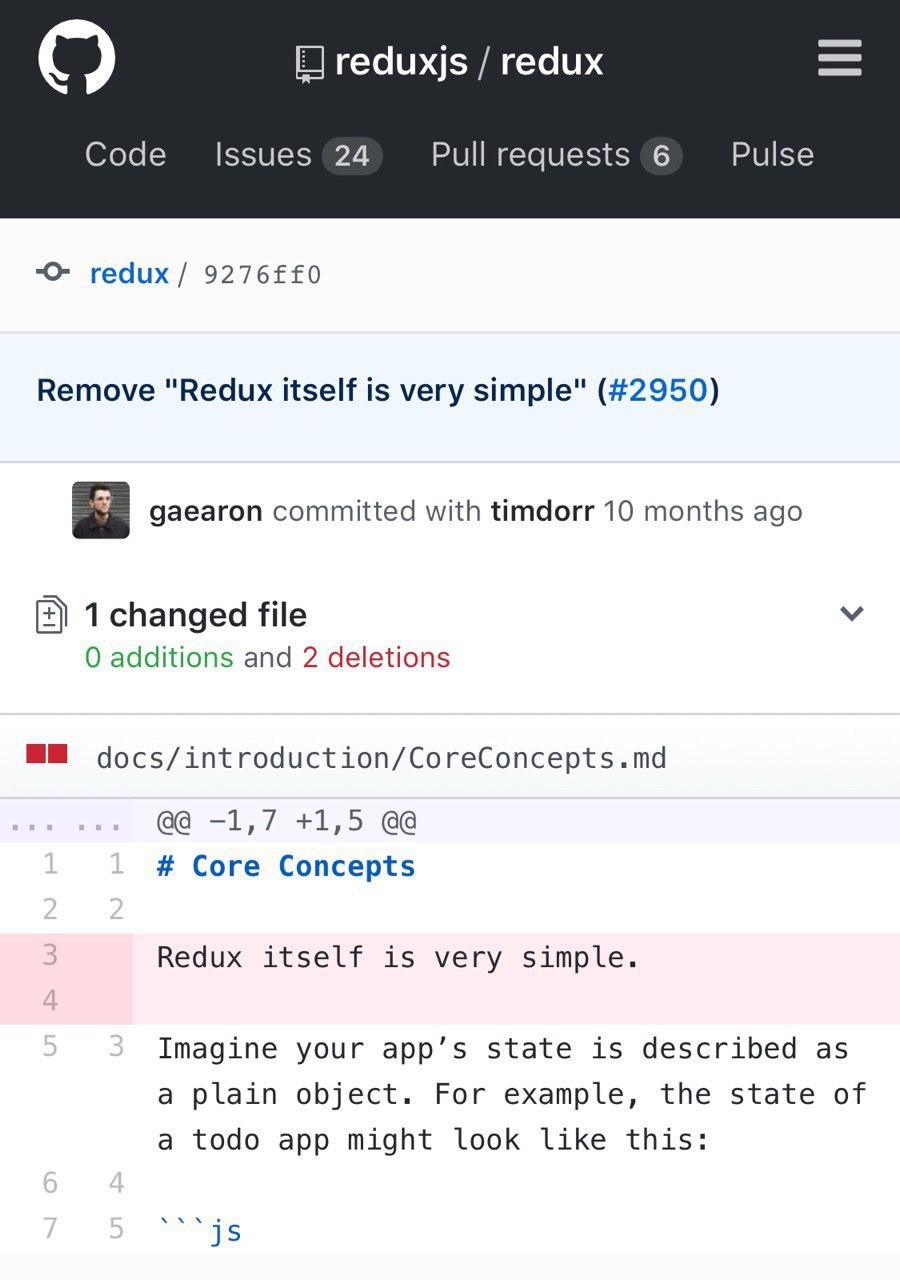Screen dimensions: 900x1280
Task: View gaearon's profile link
Action: (x=206, y=511)
